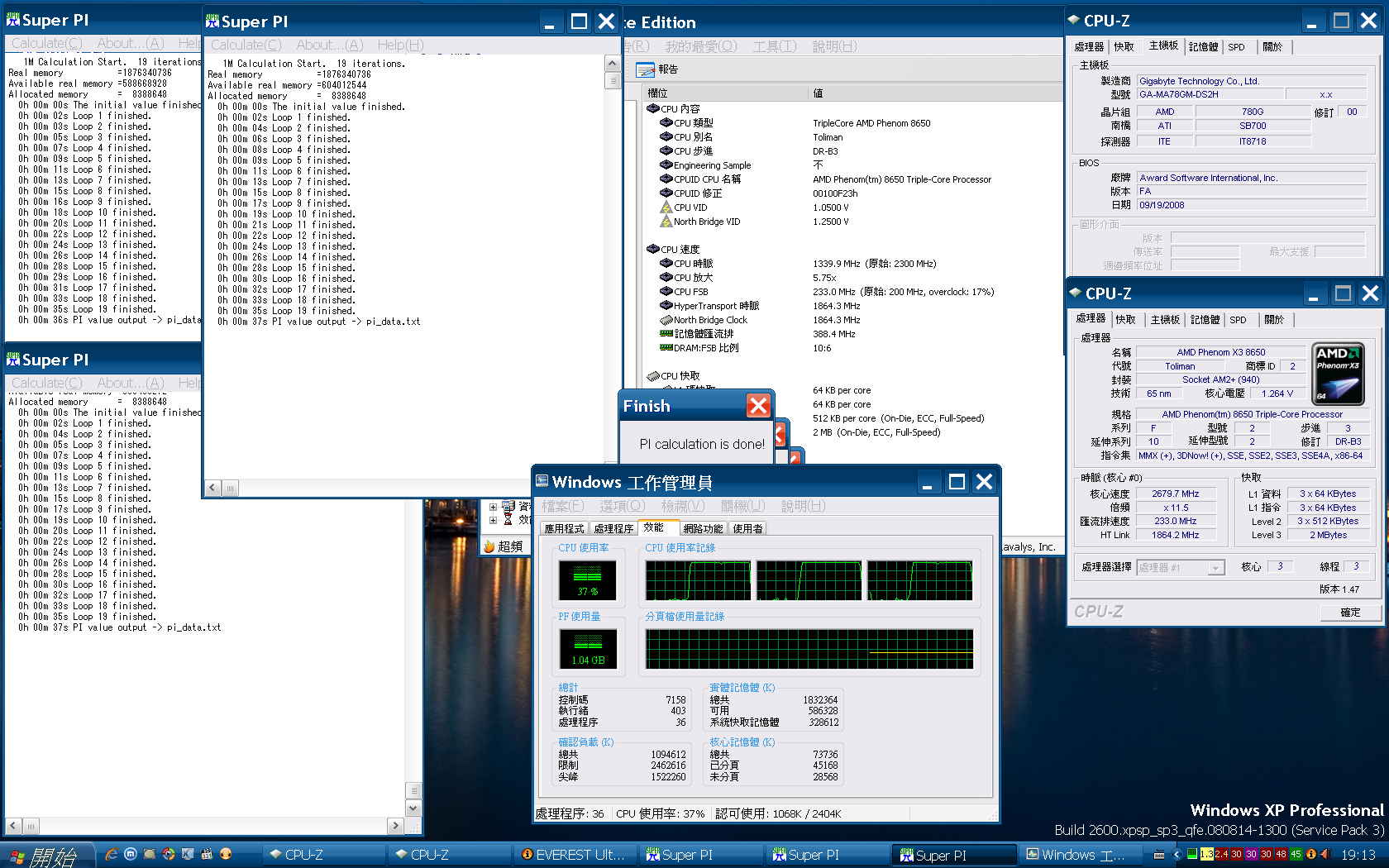Select the CPU 放大 multiplier row icon
This screenshot has height=868, width=1389.
[x=666, y=278]
